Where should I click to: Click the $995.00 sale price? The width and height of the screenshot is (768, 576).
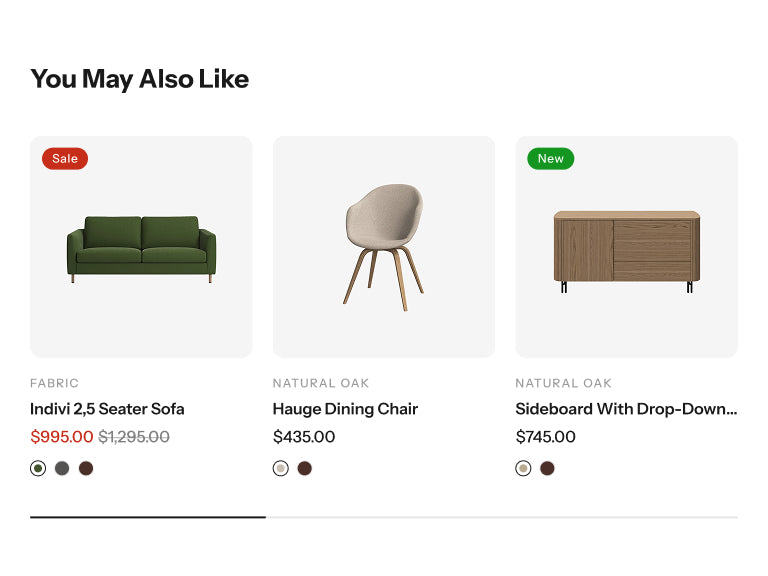(x=61, y=437)
